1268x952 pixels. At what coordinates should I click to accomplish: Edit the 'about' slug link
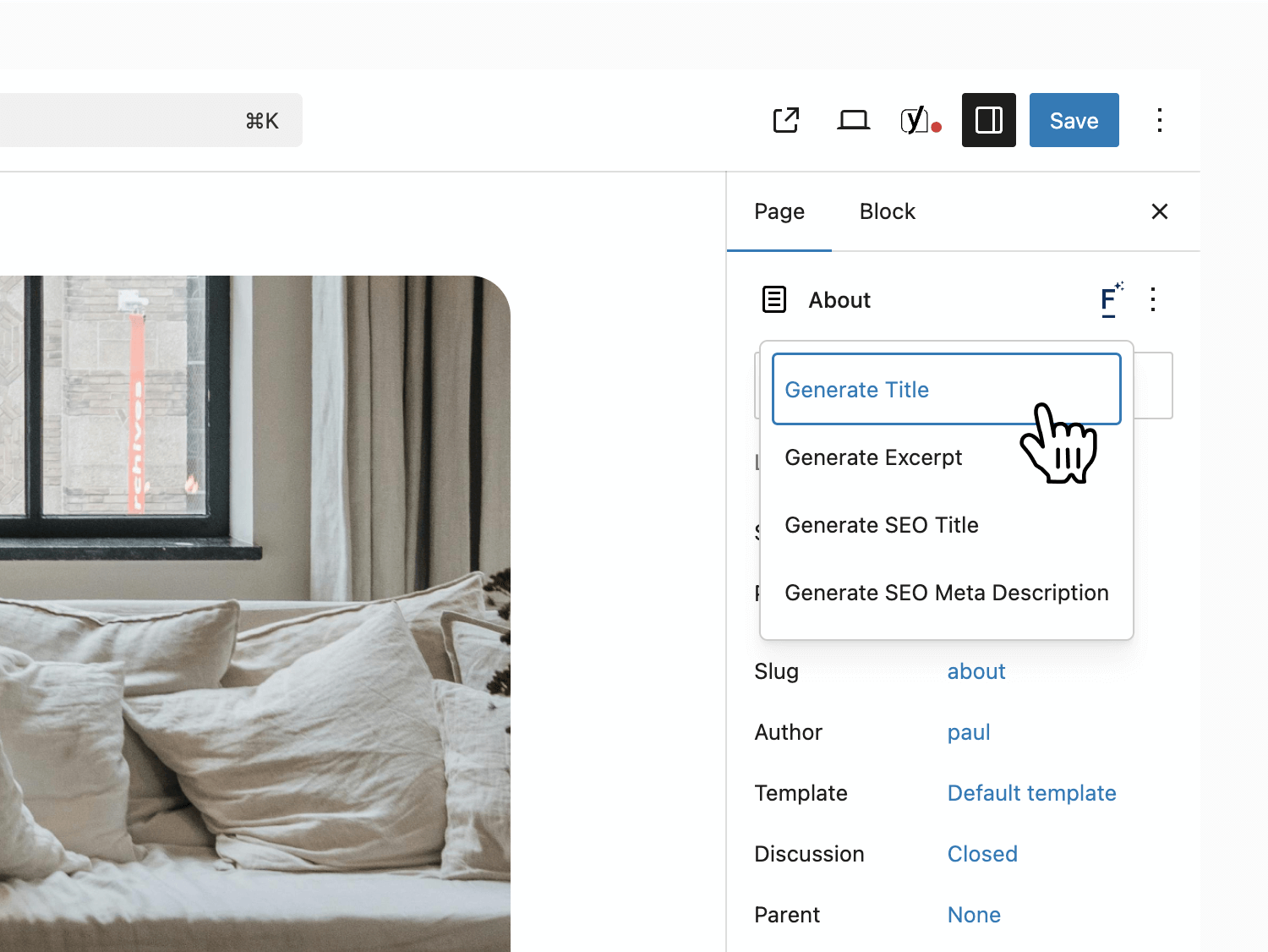(976, 671)
